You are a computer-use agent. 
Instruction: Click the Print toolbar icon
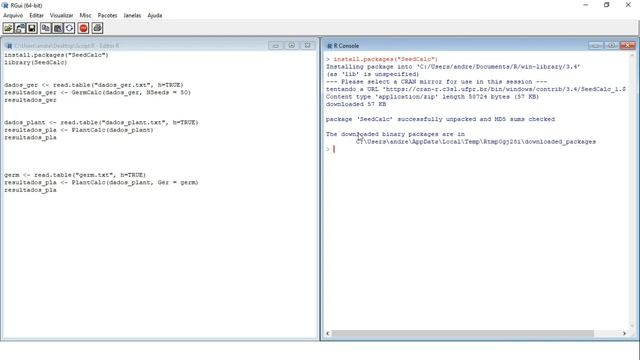[97, 28]
